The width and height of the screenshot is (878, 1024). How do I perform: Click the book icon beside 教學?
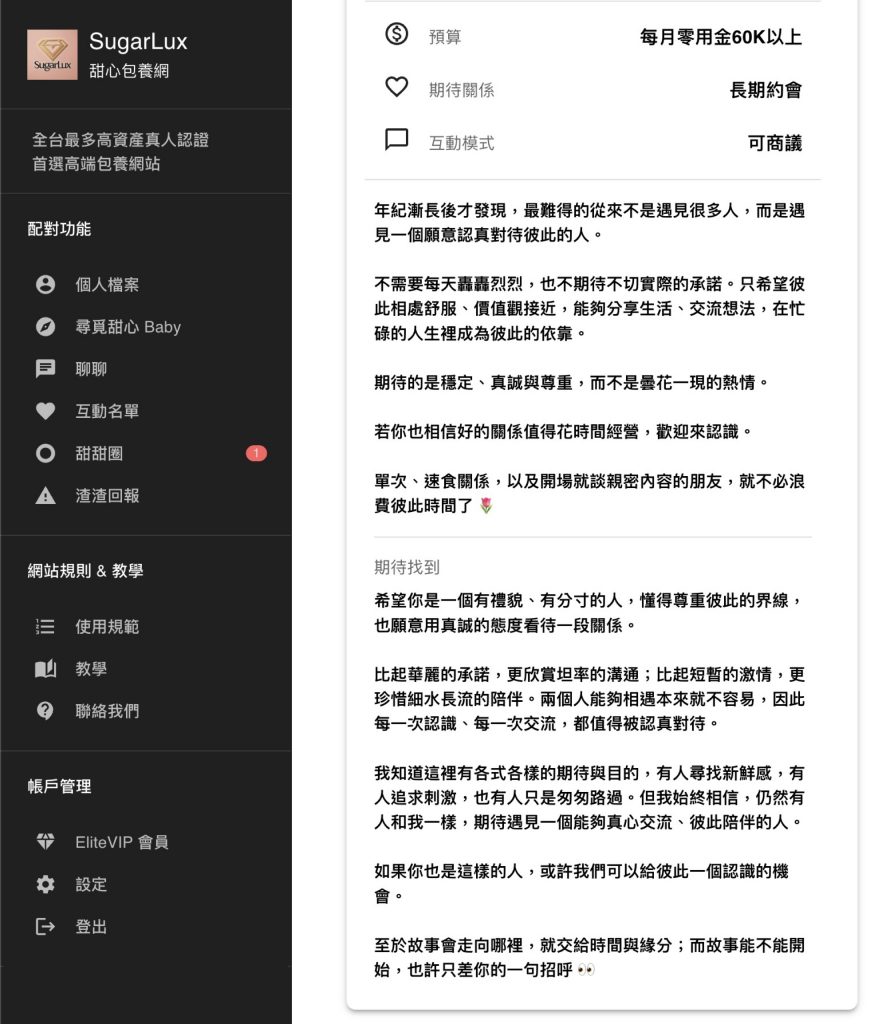pyautogui.click(x=45, y=669)
